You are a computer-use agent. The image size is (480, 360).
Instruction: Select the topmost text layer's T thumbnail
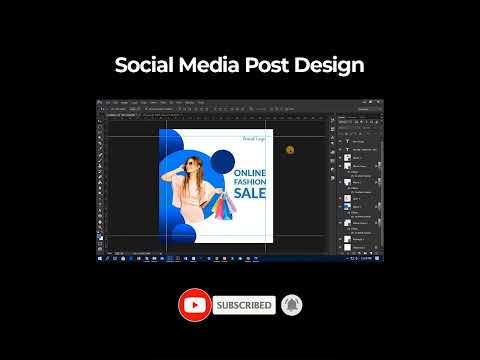(x=347, y=141)
